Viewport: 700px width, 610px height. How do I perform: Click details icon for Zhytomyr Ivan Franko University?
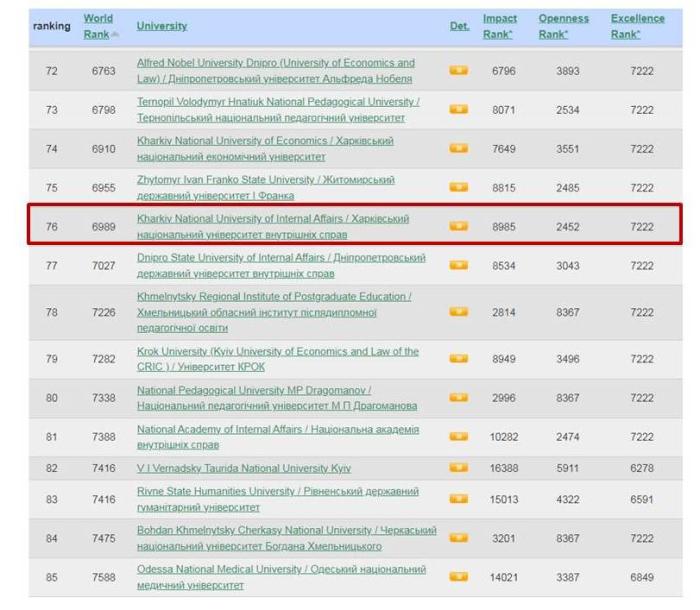coord(458,187)
